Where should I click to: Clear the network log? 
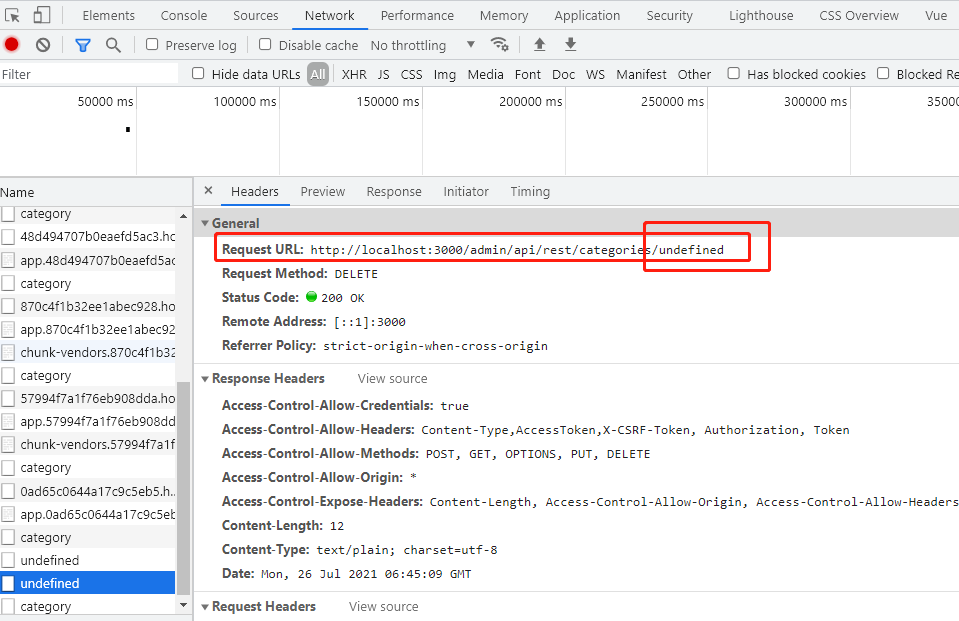43,45
